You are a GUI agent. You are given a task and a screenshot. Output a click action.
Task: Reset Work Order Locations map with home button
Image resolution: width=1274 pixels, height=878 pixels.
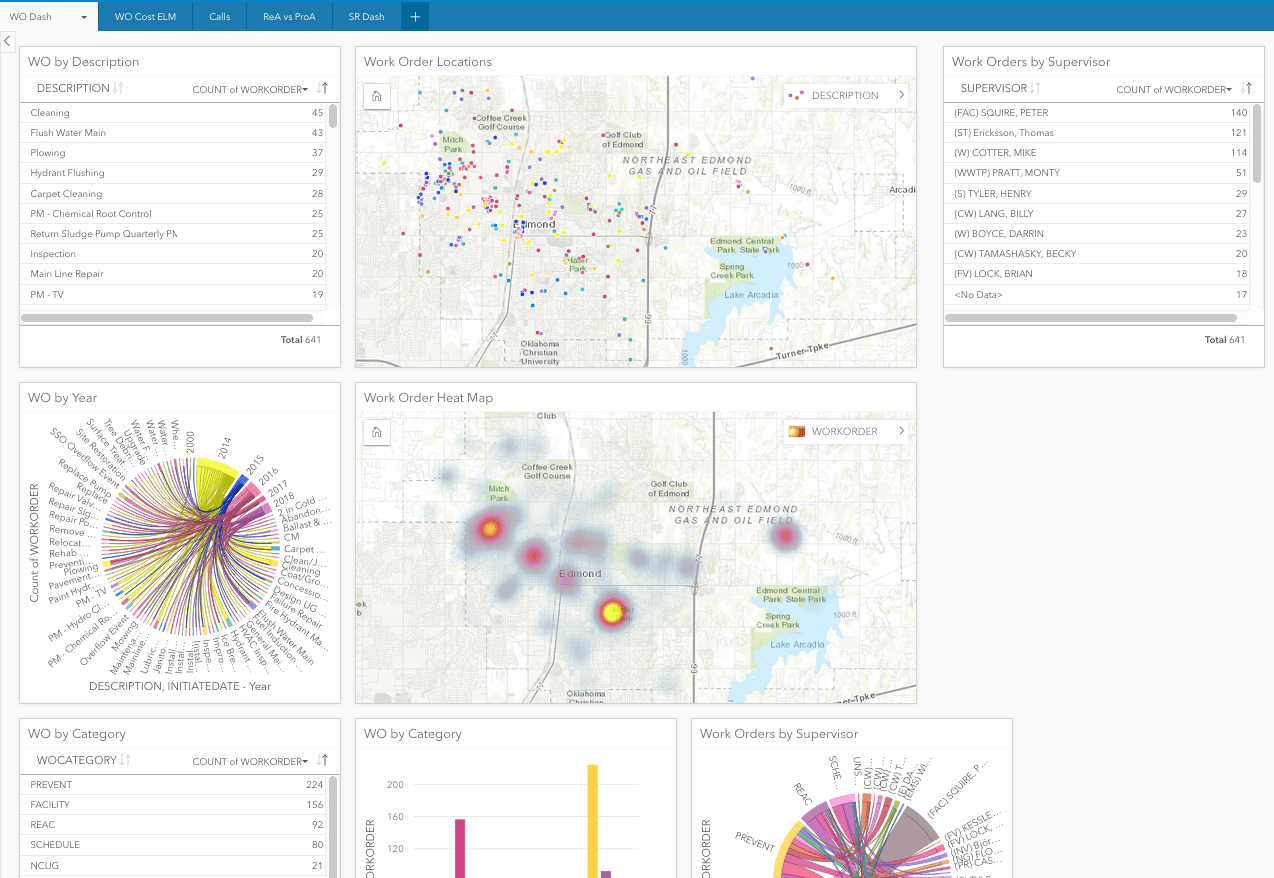pyautogui.click(x=377, y=96)
